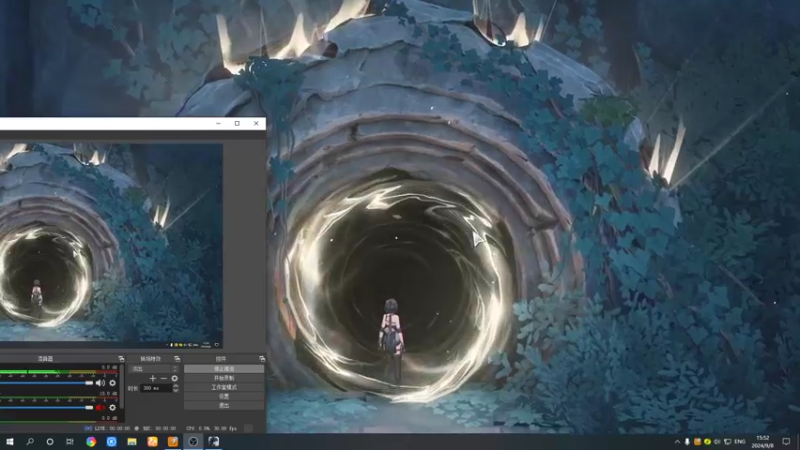Open the Windows Start menu
This screenshot has height=450, width=800.
(x=10, y=441)
